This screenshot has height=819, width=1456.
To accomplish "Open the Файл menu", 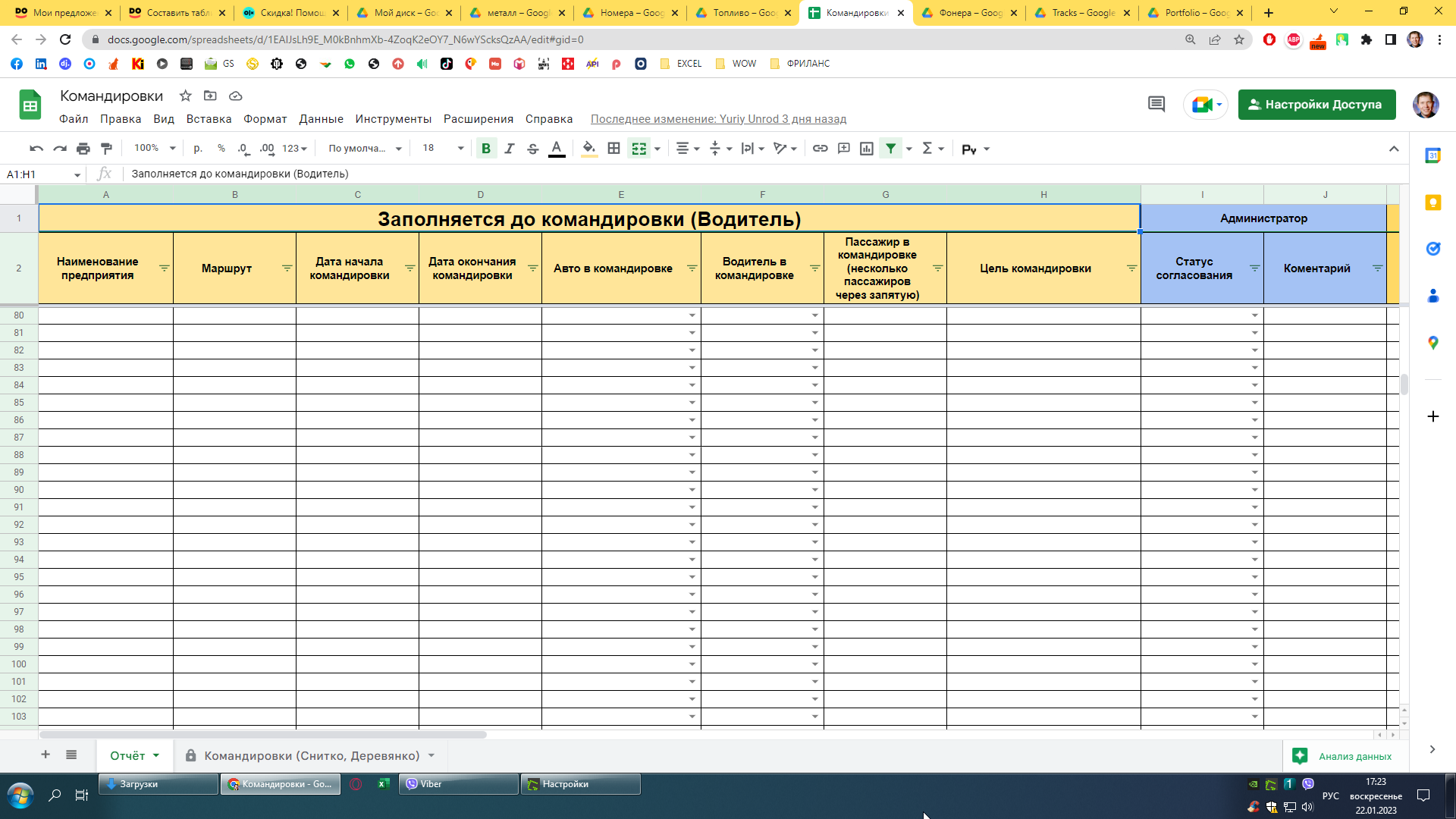I will point(74,119).
